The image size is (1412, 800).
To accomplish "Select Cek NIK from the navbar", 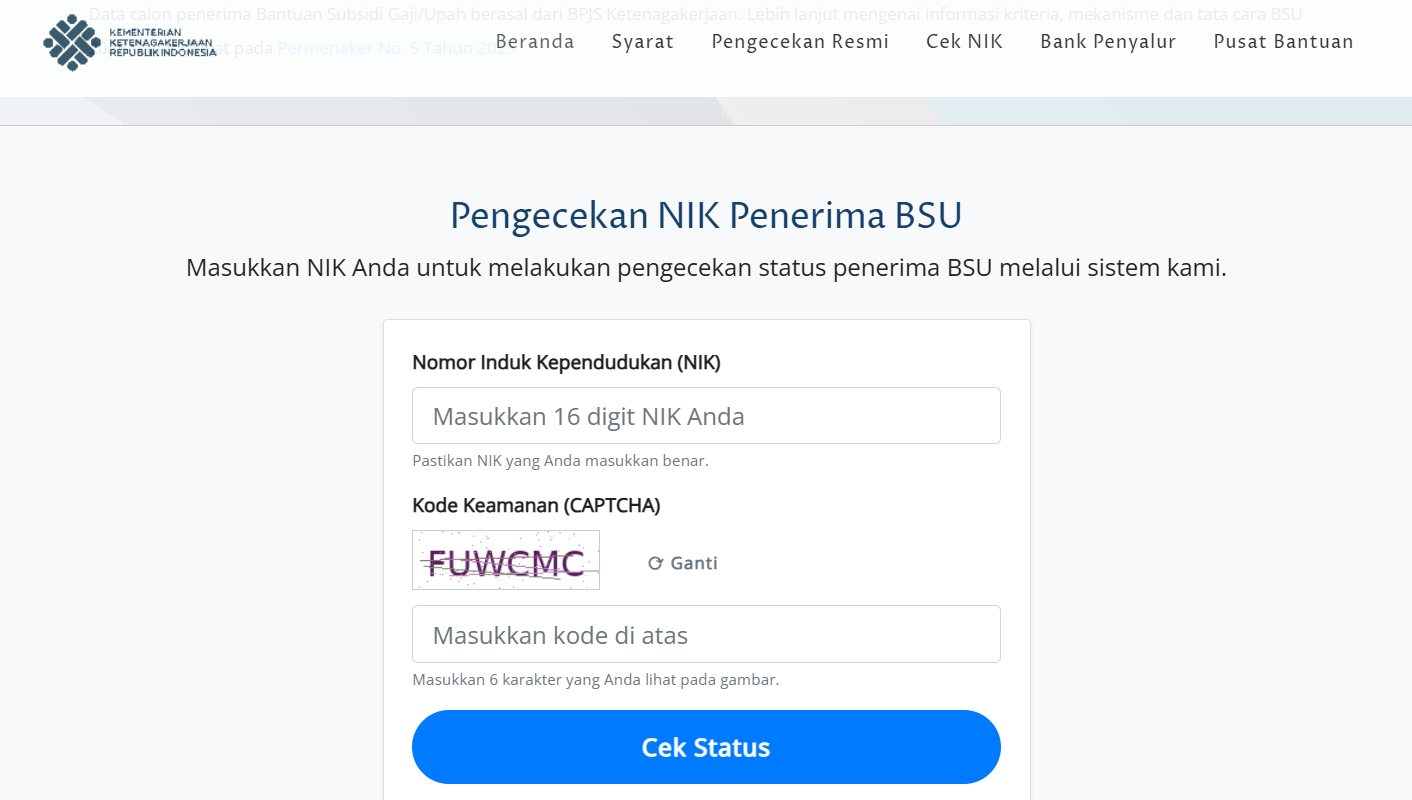I will [964, 42].
